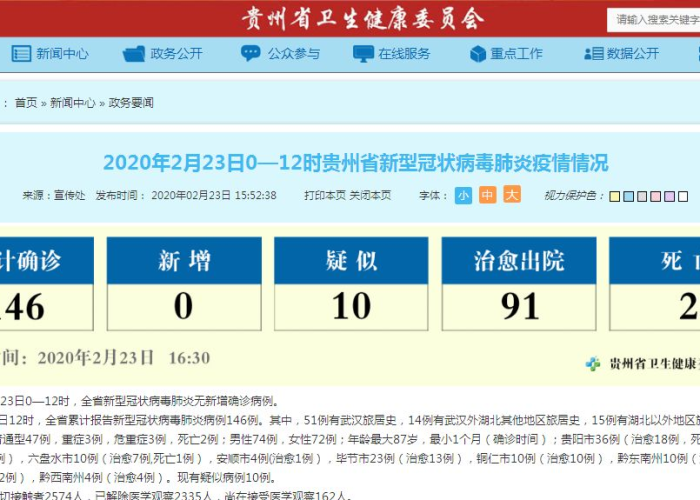Click the folder icon beside 政务公开
The width and height of the screenshot is (700, 500).
point(134,54)
